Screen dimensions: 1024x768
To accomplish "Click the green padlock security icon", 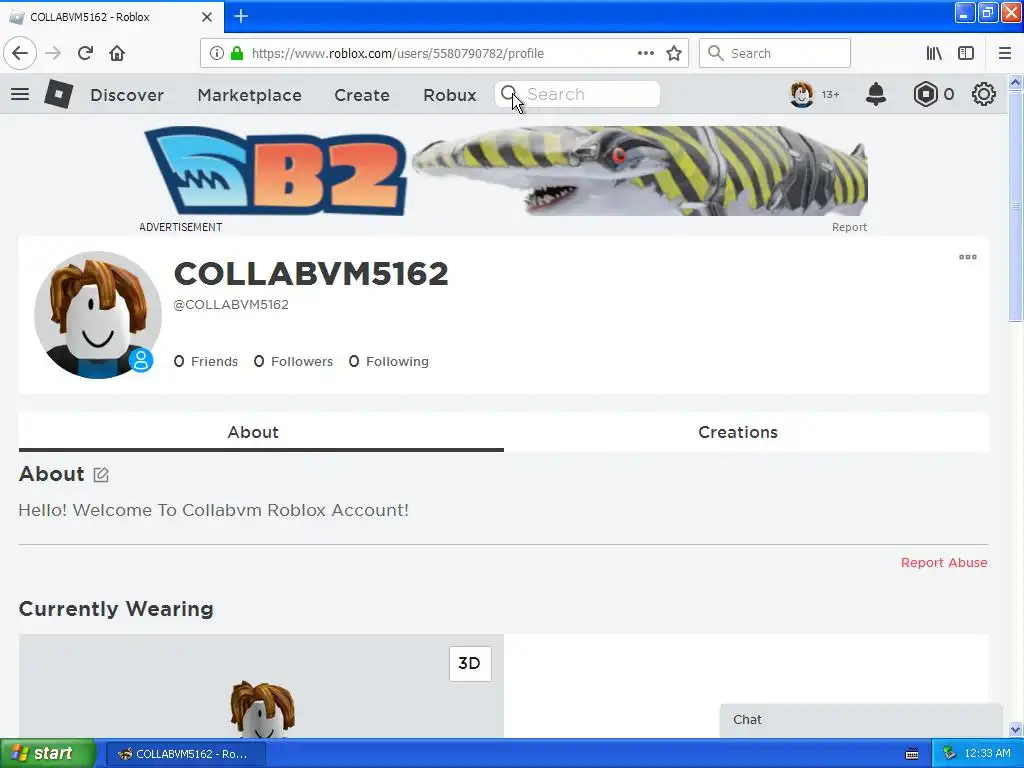I will [236, 53].
